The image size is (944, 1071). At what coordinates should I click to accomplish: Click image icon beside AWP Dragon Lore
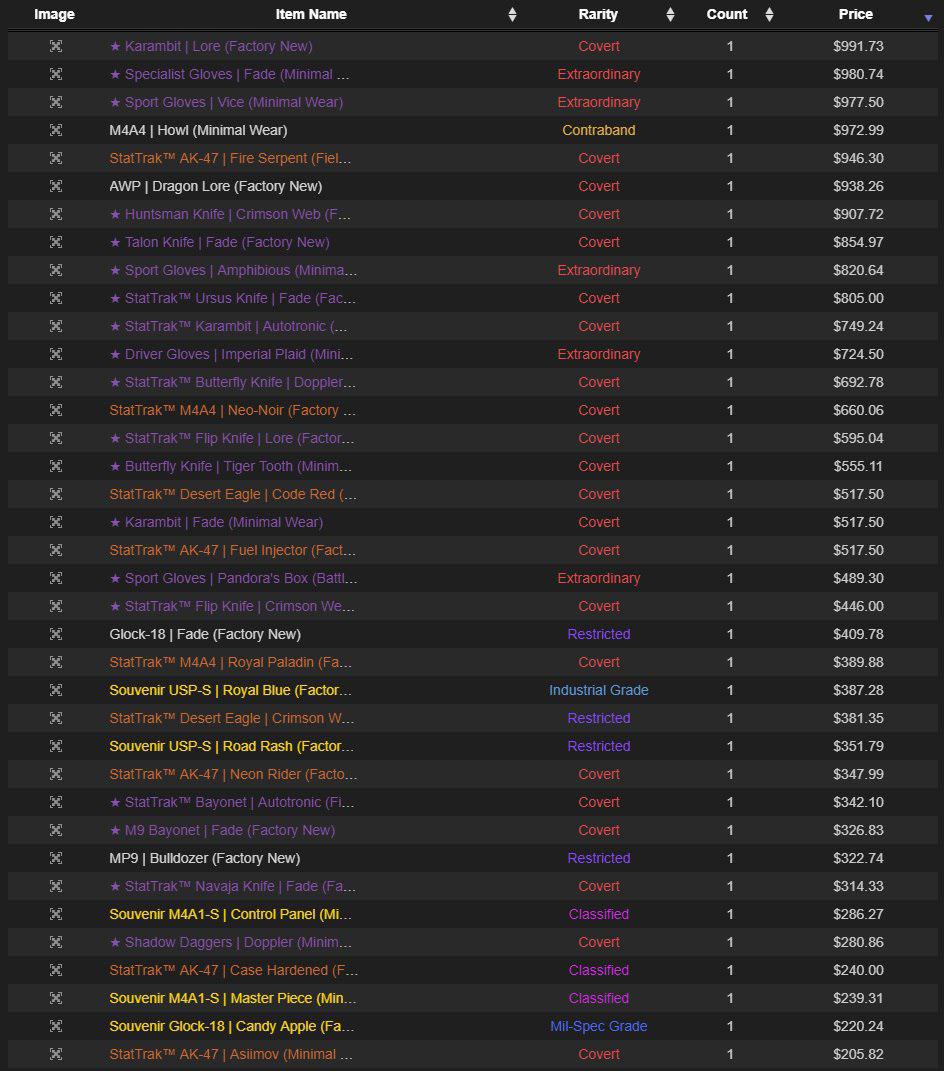point(56,186)
